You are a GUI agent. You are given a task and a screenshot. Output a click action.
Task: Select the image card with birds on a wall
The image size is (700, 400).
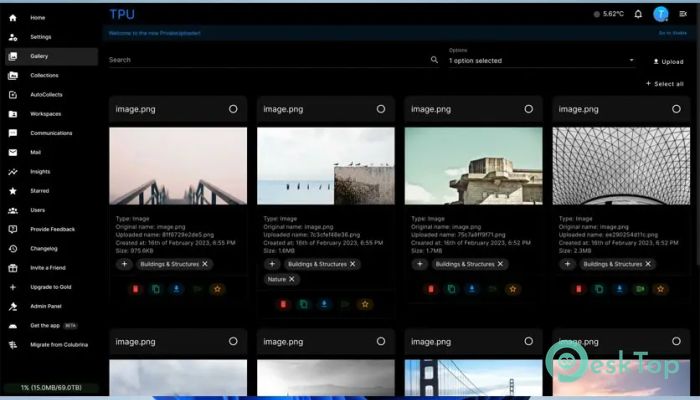point(381,109)
